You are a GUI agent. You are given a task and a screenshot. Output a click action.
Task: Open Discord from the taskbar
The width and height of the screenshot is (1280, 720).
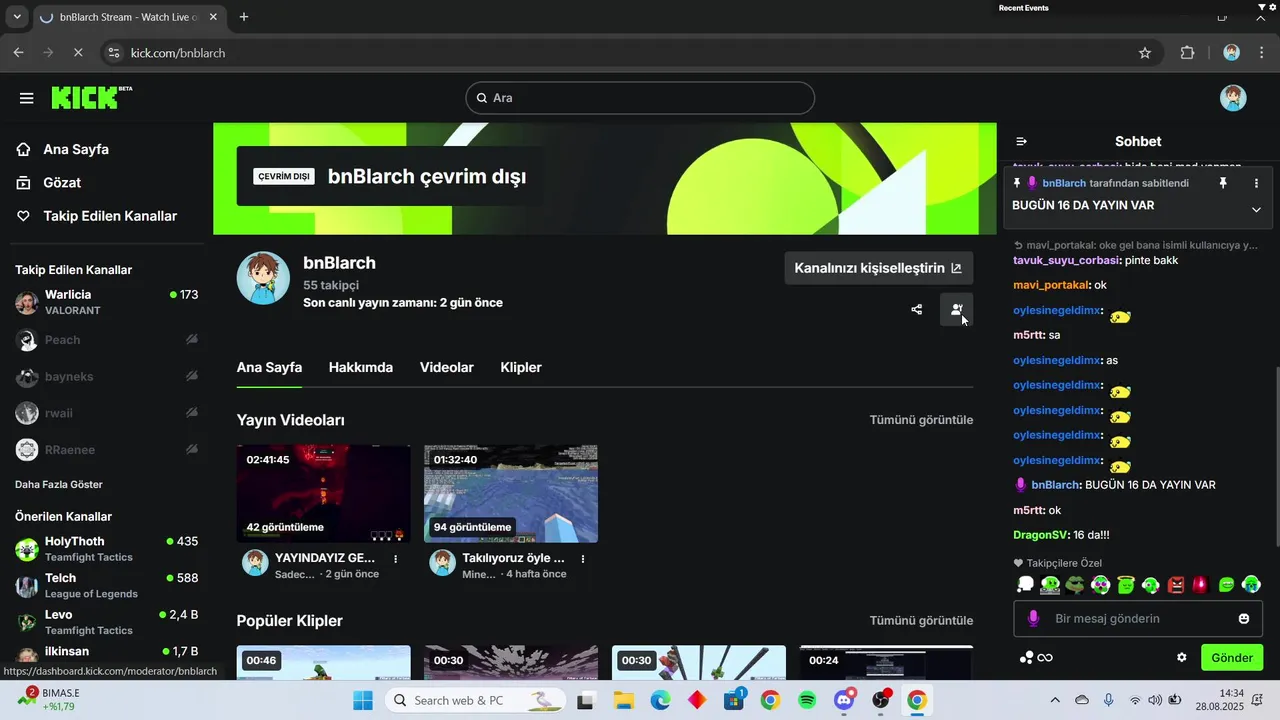(x=845, y=700)
